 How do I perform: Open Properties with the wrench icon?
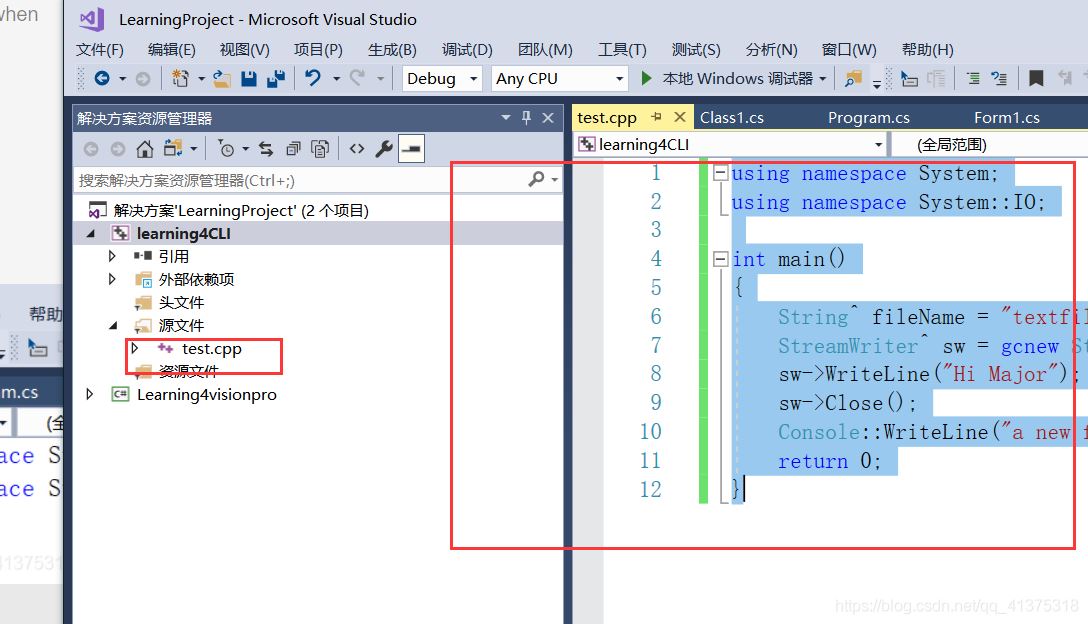tap(384, 149)
